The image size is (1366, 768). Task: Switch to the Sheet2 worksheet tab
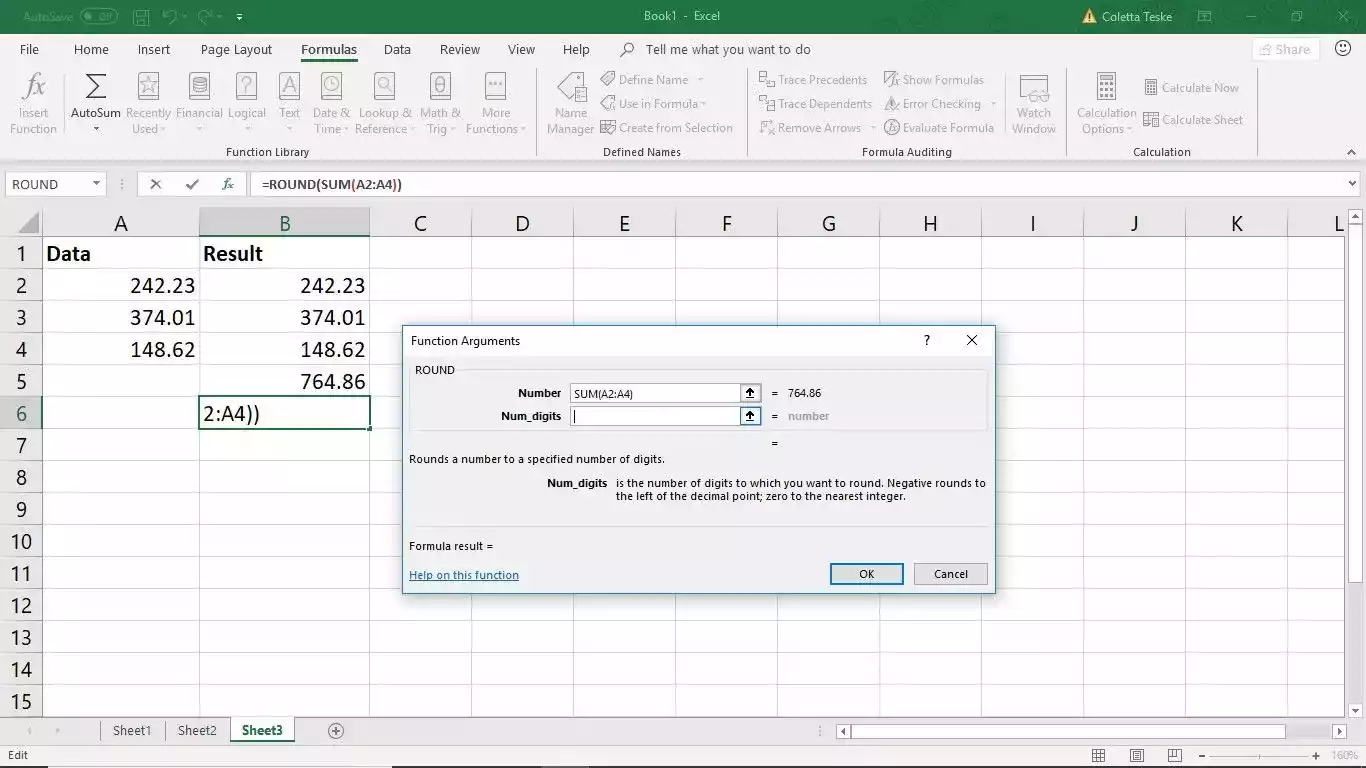coord(197,730)
